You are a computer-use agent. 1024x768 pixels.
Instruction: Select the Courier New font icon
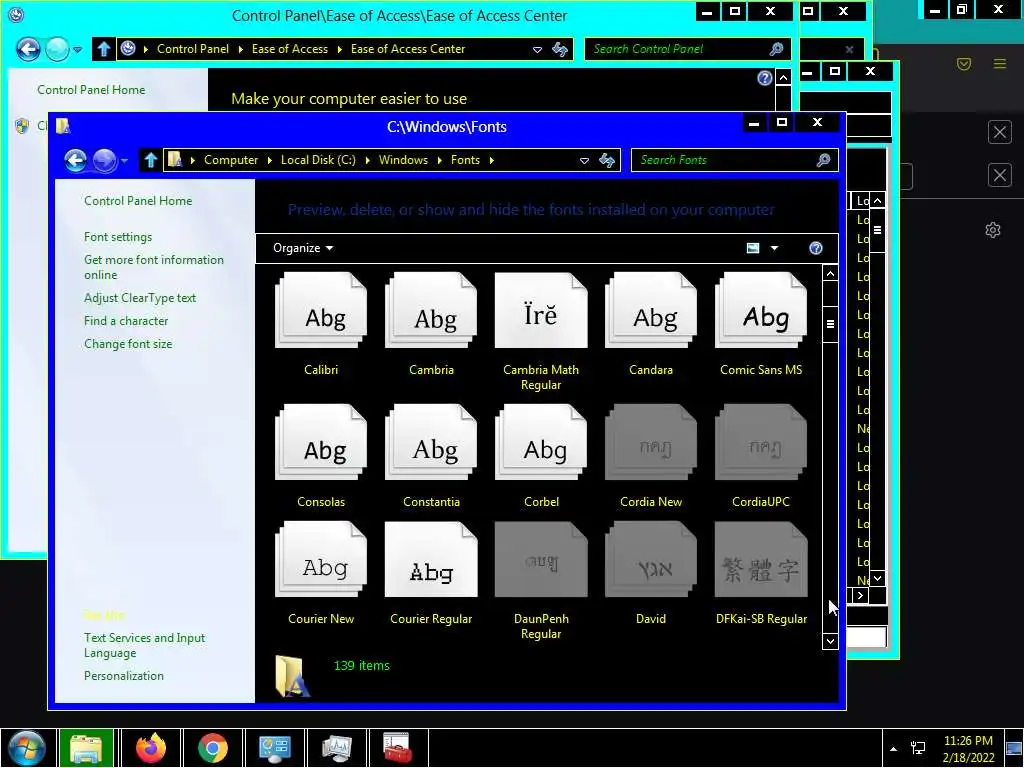[321, 560]
